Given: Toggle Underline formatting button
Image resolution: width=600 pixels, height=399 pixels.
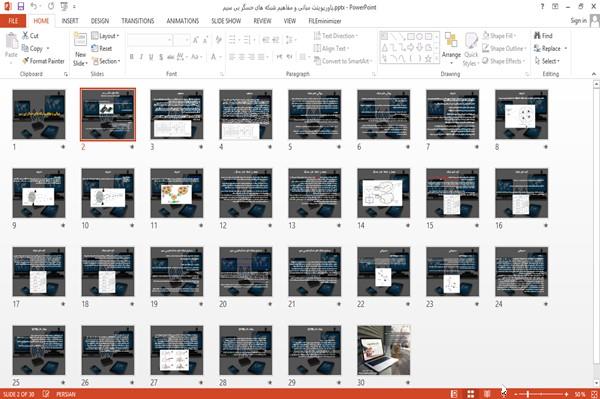Looking at the screenshot, I should [x=151, y=57].
